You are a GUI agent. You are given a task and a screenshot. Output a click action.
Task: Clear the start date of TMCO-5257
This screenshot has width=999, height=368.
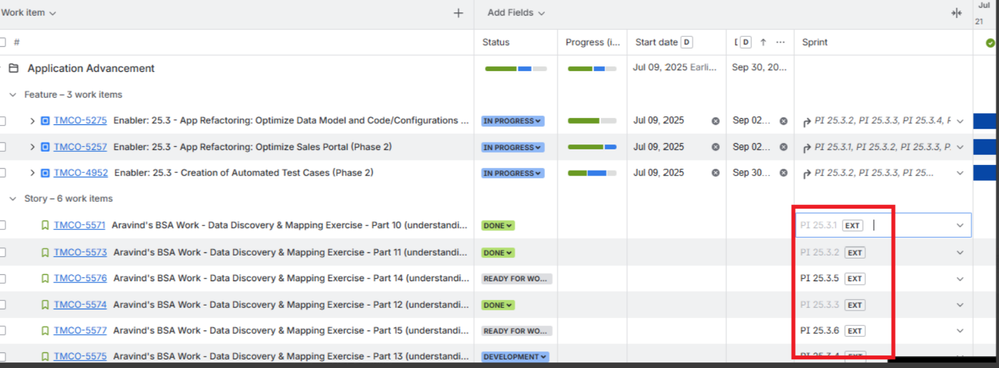[x=715, y=147]
